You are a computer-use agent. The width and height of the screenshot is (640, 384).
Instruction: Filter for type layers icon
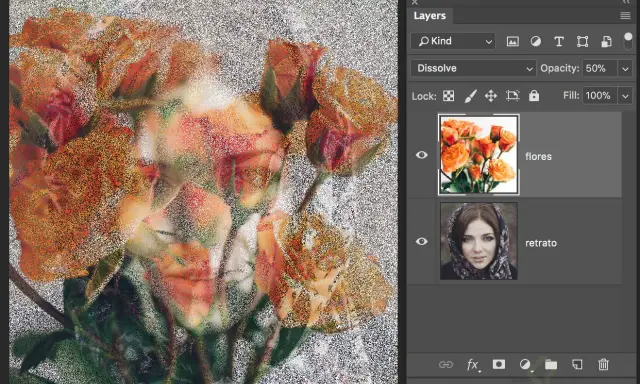559,41
